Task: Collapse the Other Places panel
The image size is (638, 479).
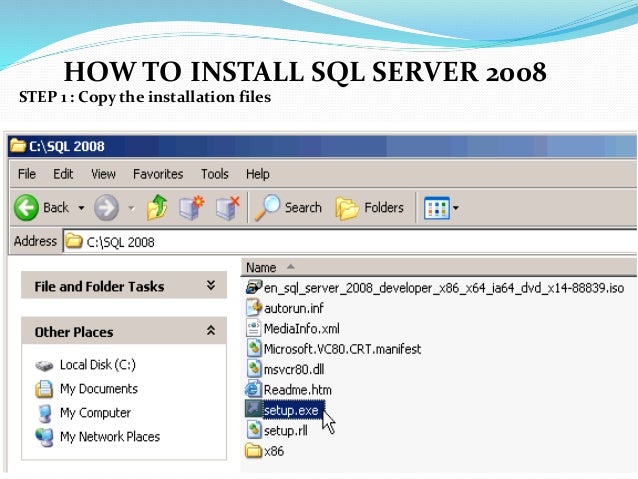Action: click(211, 330)
